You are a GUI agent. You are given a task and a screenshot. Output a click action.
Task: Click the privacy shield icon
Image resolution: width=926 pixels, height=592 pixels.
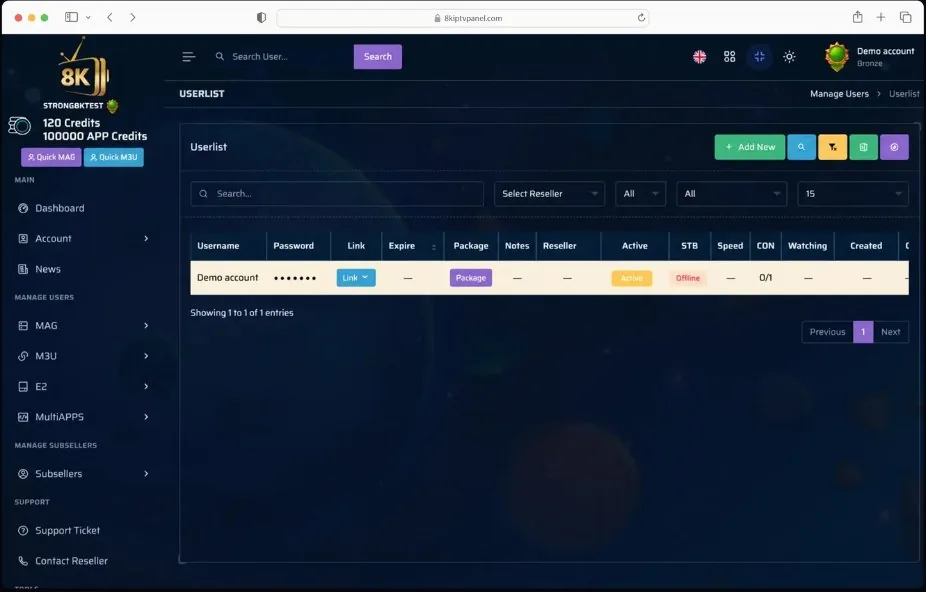(261, 18)
